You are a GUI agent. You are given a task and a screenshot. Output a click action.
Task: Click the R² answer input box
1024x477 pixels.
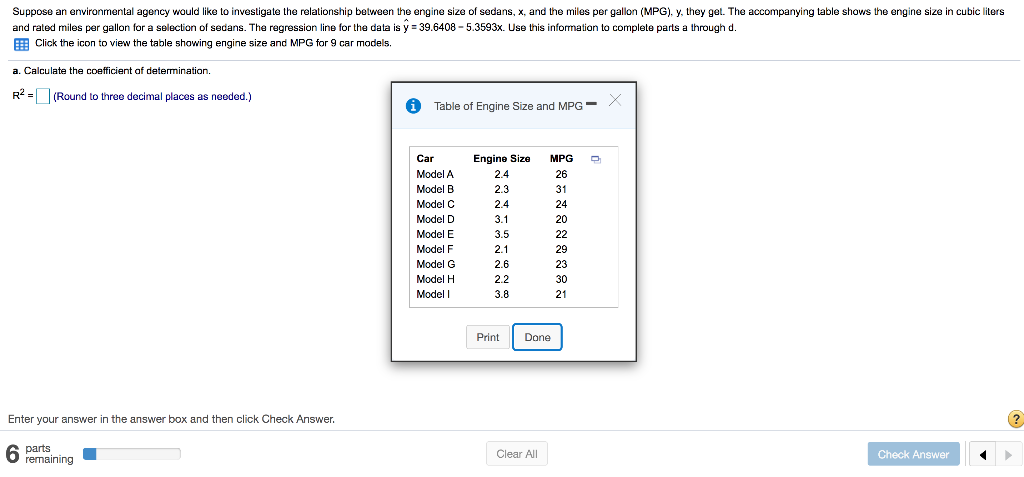[43, 96]
